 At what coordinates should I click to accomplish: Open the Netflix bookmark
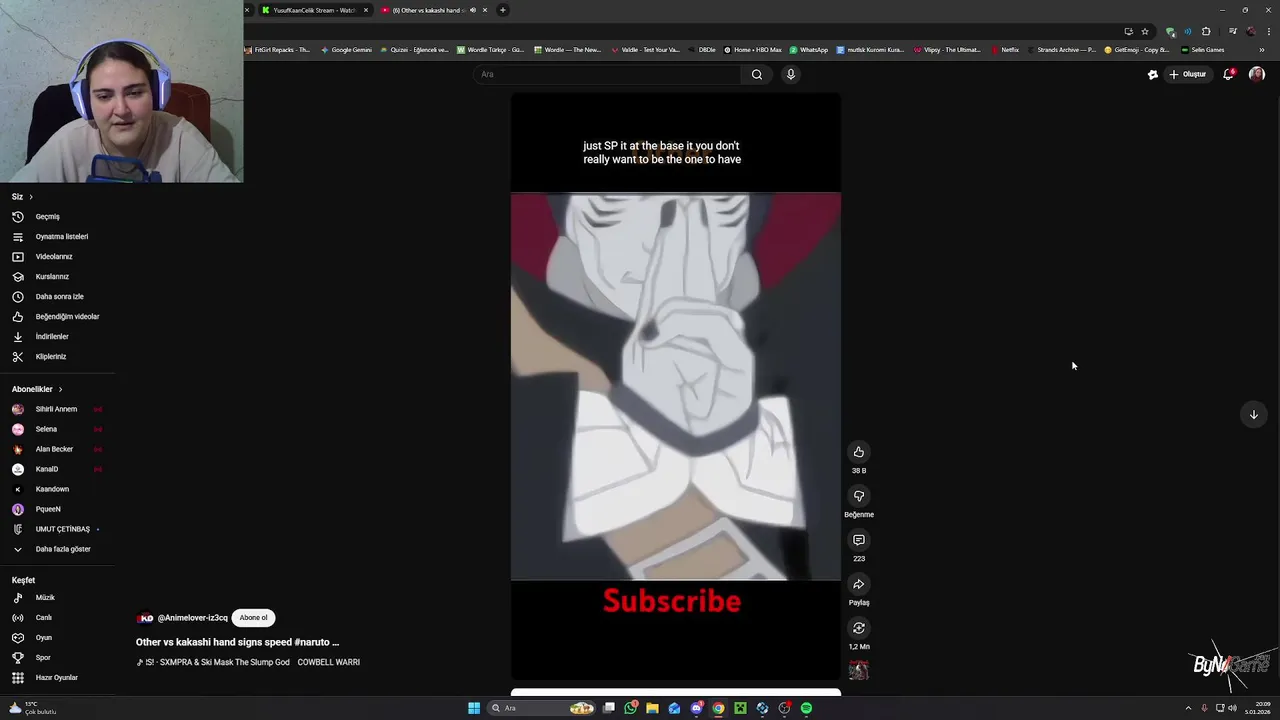tap(1004, 50)
